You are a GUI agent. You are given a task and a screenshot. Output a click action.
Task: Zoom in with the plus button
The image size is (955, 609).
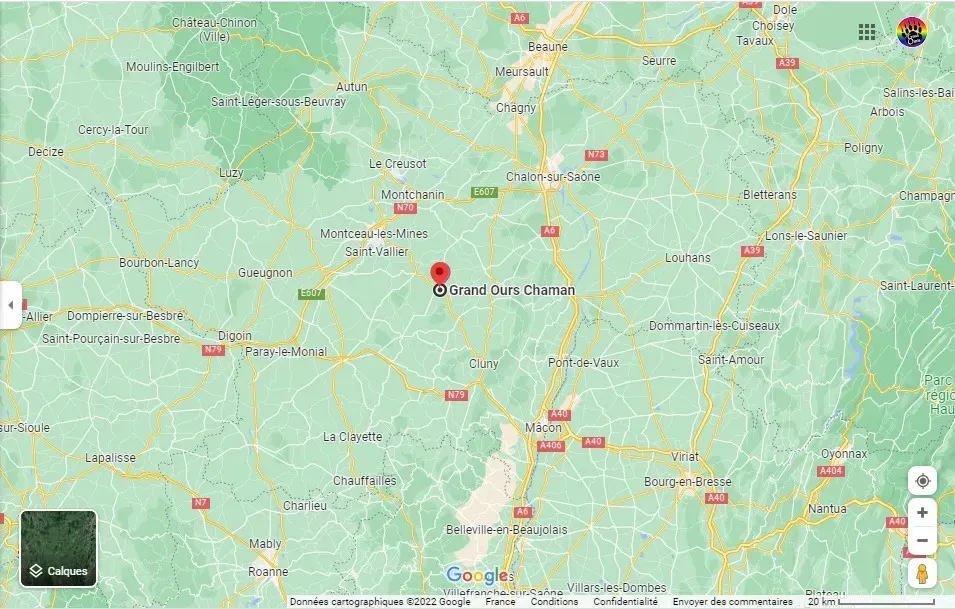coord(922,513)
